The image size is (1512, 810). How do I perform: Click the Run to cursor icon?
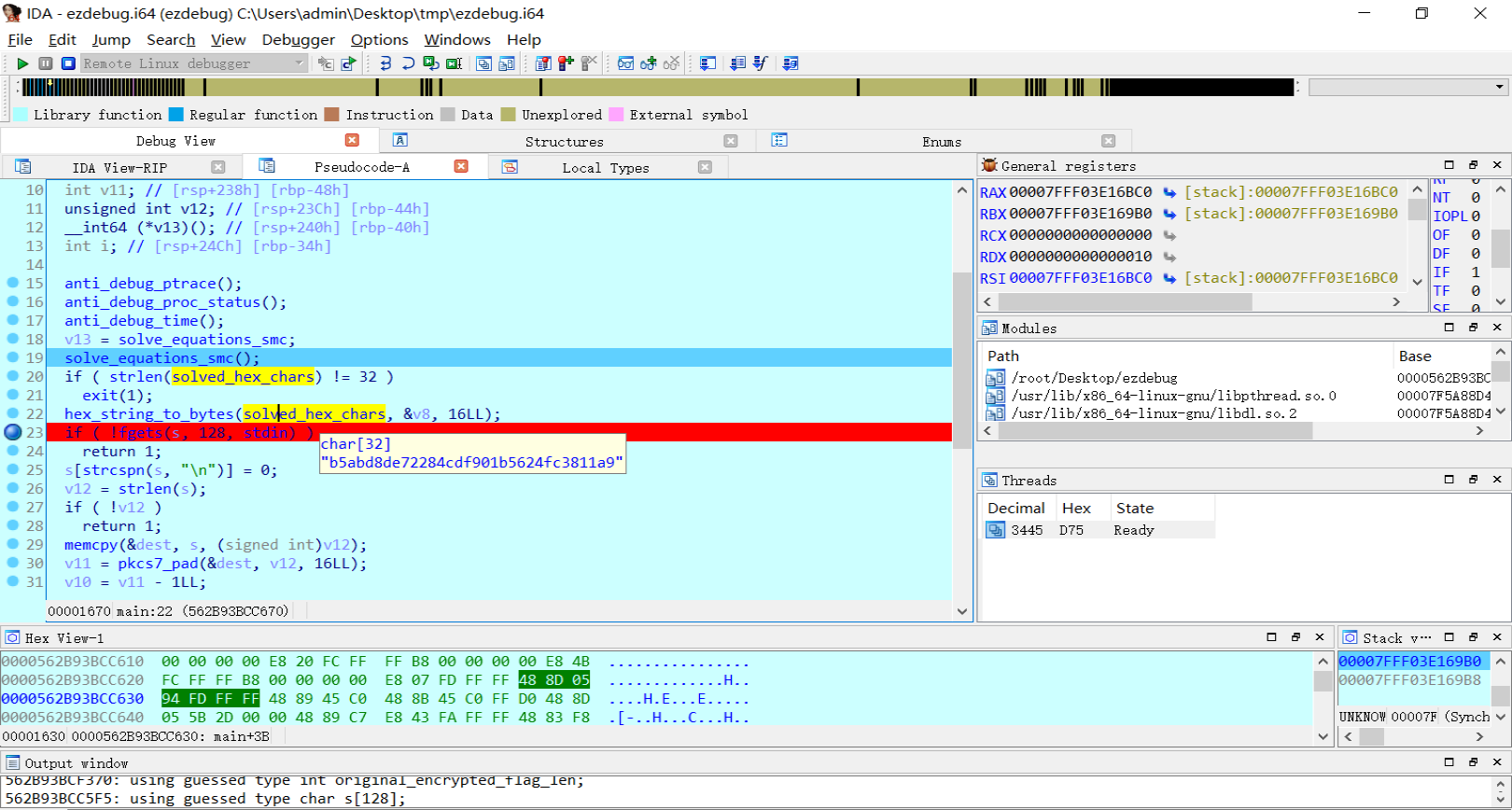(455, 63)
